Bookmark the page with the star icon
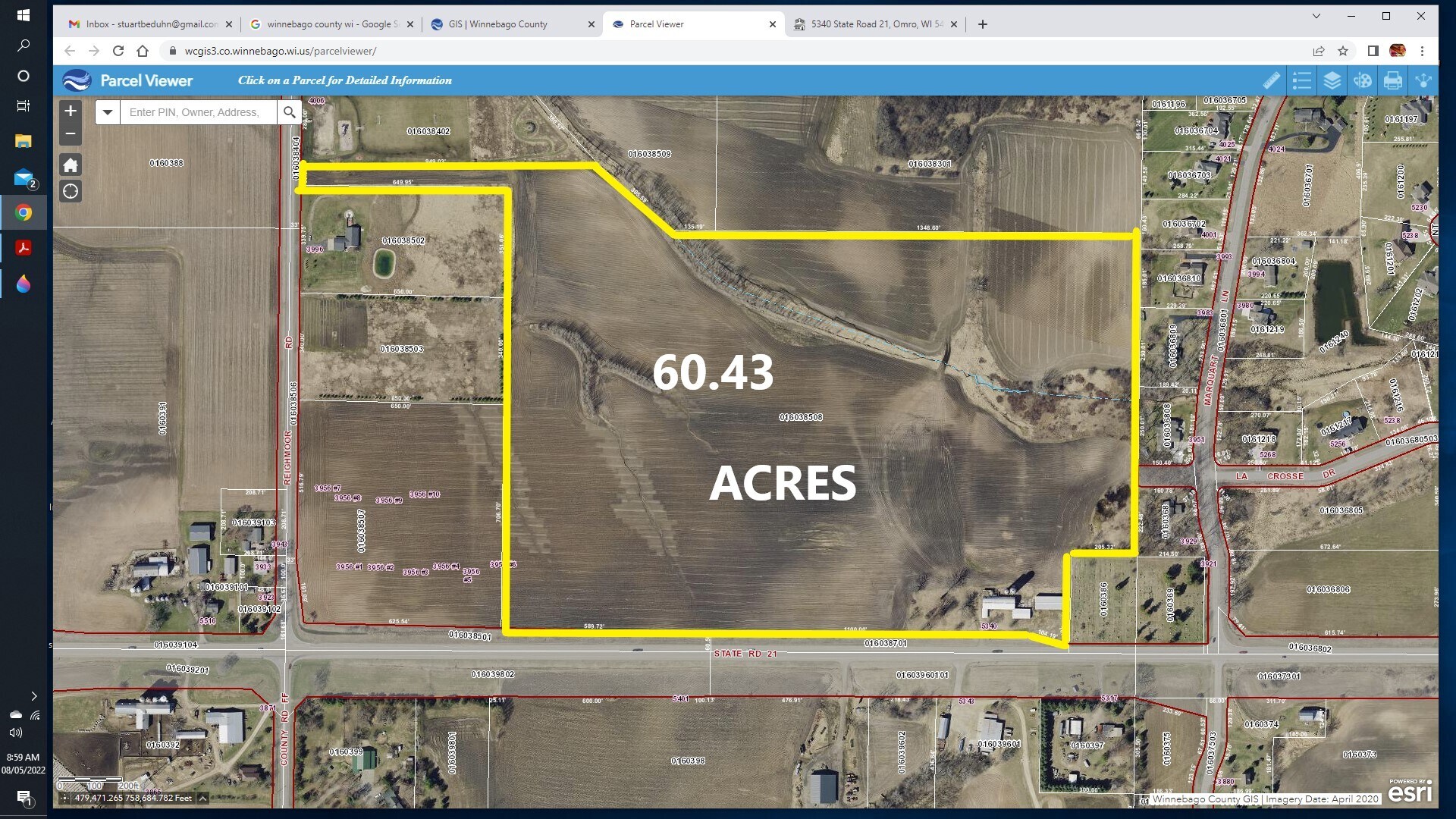Viewport: 1456px width, 819px height. tap(1343, 52)
